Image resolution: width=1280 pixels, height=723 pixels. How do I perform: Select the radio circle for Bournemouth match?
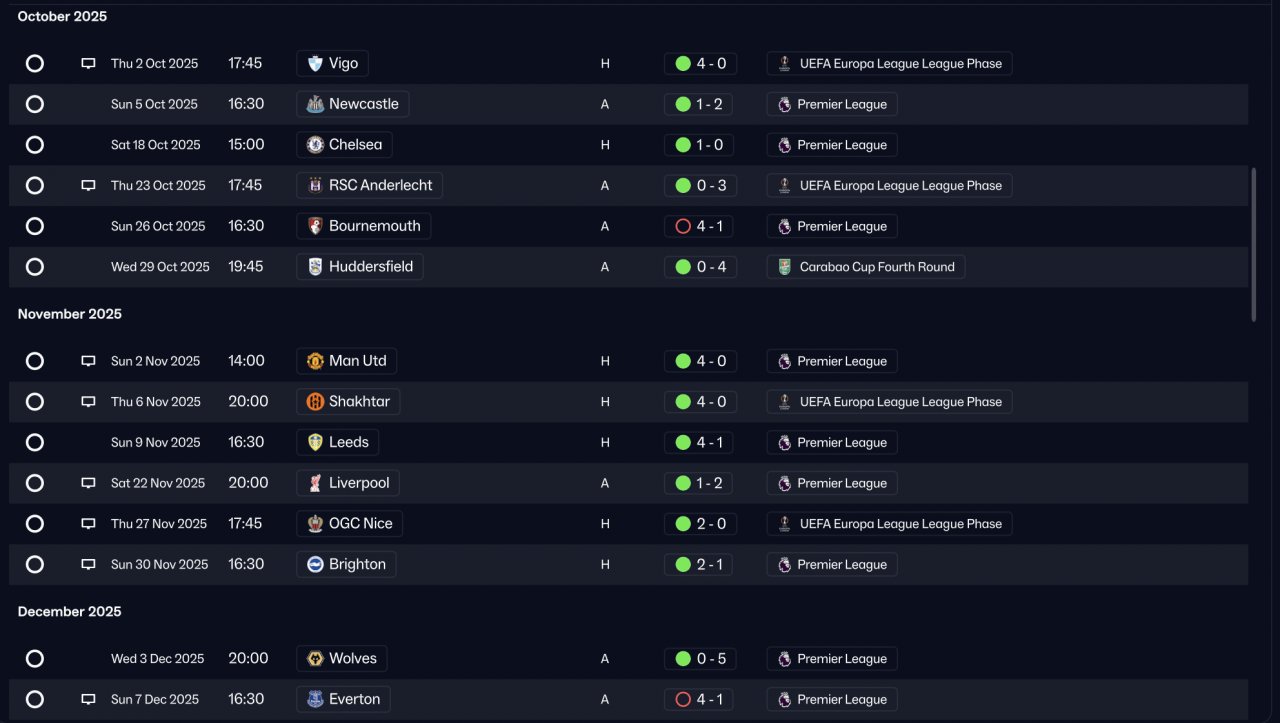[35, 226]
